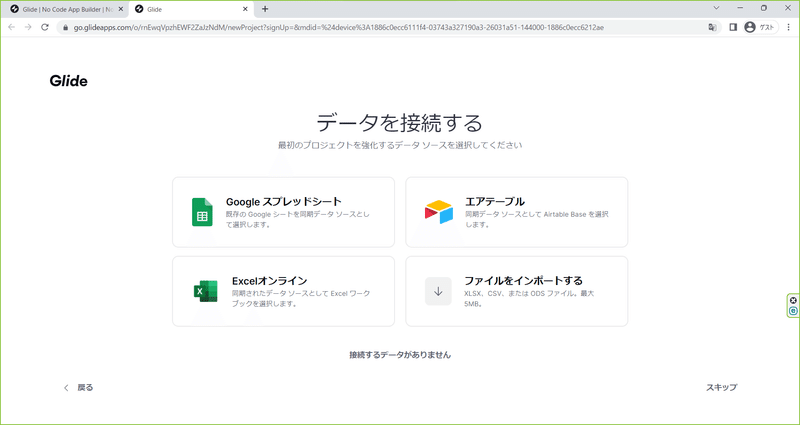
Task: Click the Excel green logo icon
Action: (206, 291)
